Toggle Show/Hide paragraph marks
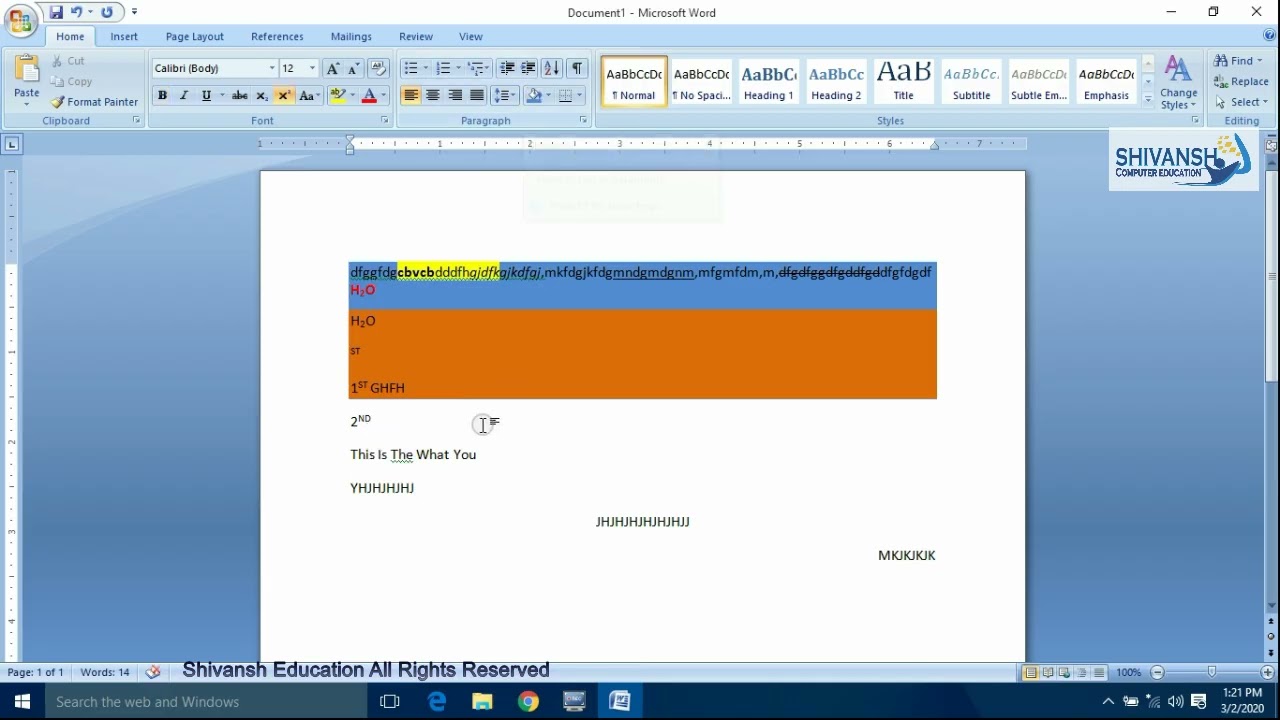This screenshot has height=720, width=1280. click(577, 68)
